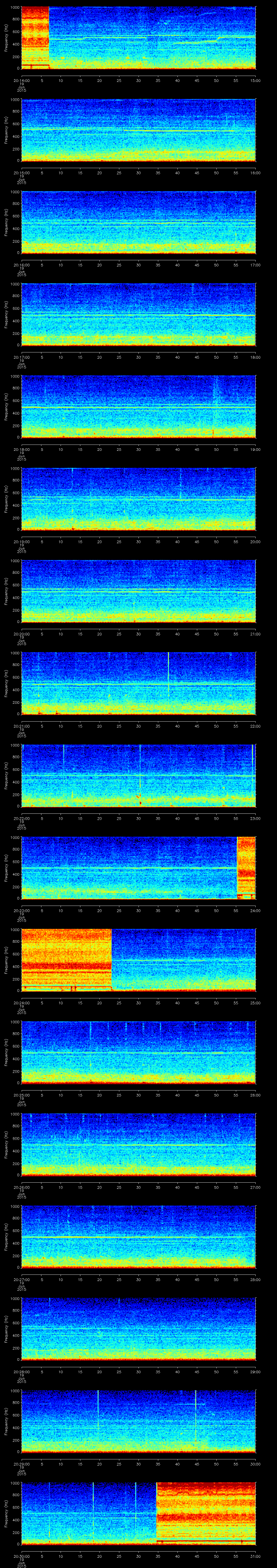Select the '20:20:00' axis timestamp
This screenshot has height=1568, width=277.
(21, 634)
